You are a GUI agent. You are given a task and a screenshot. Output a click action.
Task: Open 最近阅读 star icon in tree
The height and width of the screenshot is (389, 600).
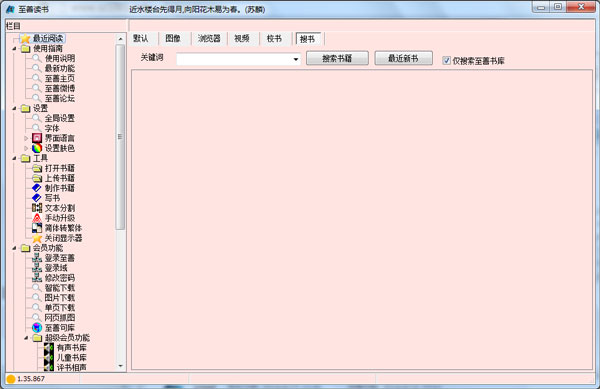pos(25,38)
